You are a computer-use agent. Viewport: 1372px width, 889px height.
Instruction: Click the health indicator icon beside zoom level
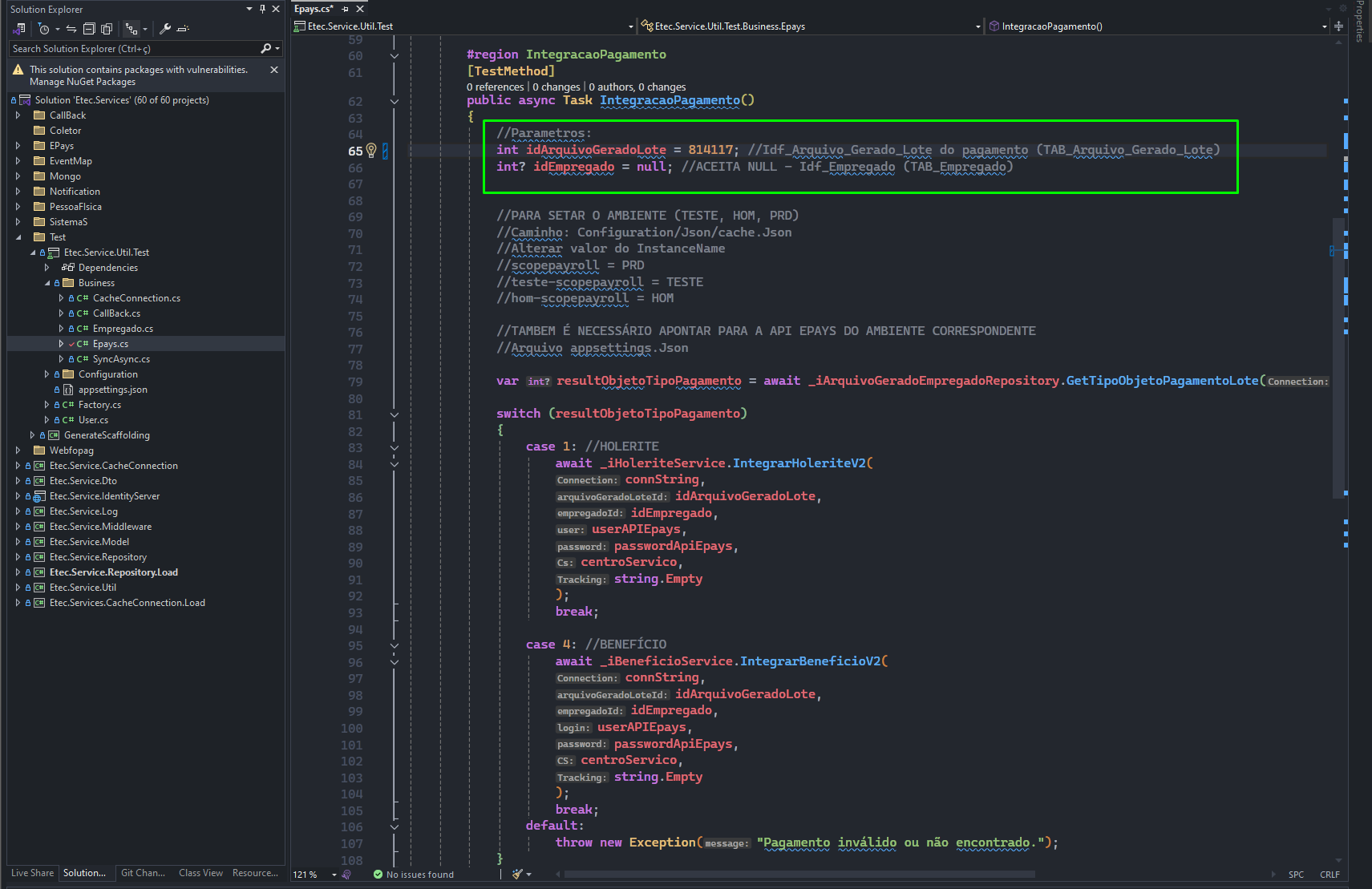346,875
